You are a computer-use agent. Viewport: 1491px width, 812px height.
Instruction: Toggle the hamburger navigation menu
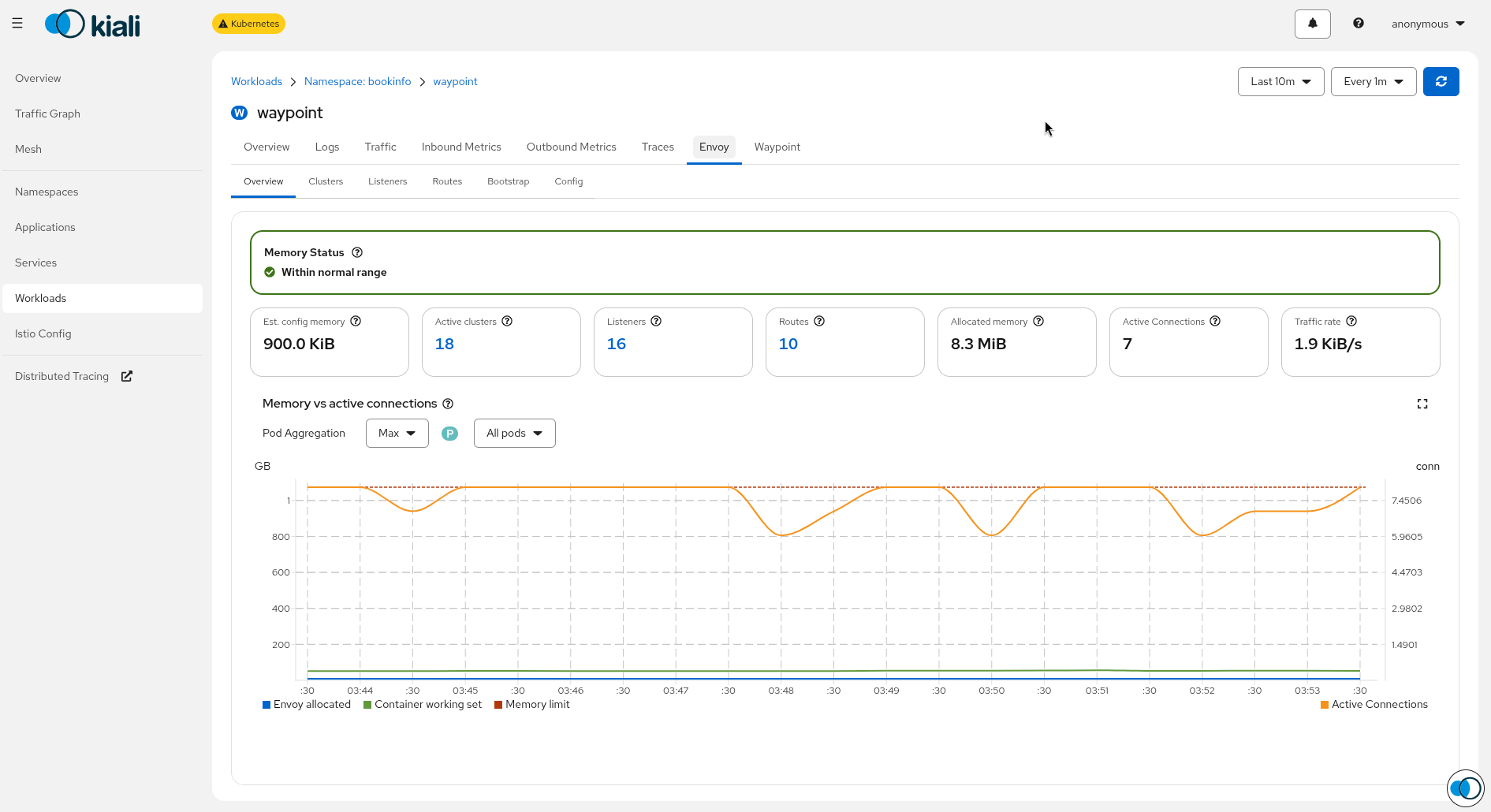pos(17,24)
